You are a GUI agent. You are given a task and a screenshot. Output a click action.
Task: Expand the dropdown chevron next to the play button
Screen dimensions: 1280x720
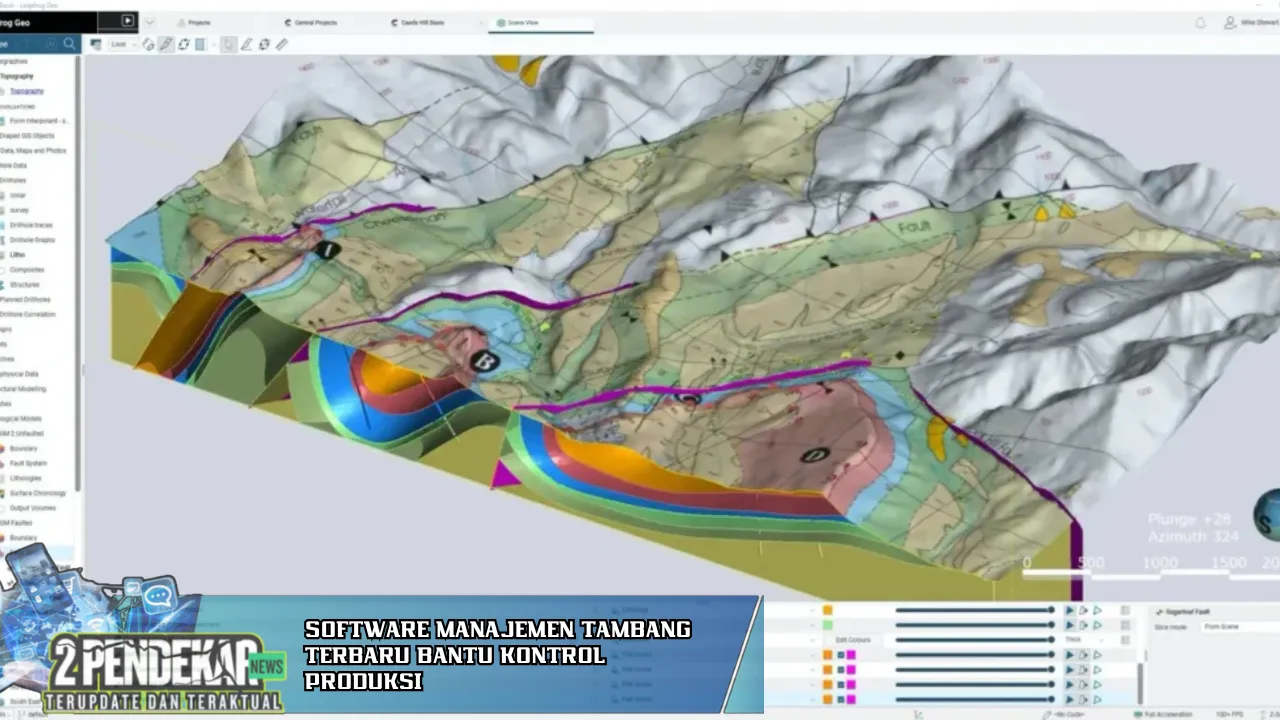pos(150,21)
